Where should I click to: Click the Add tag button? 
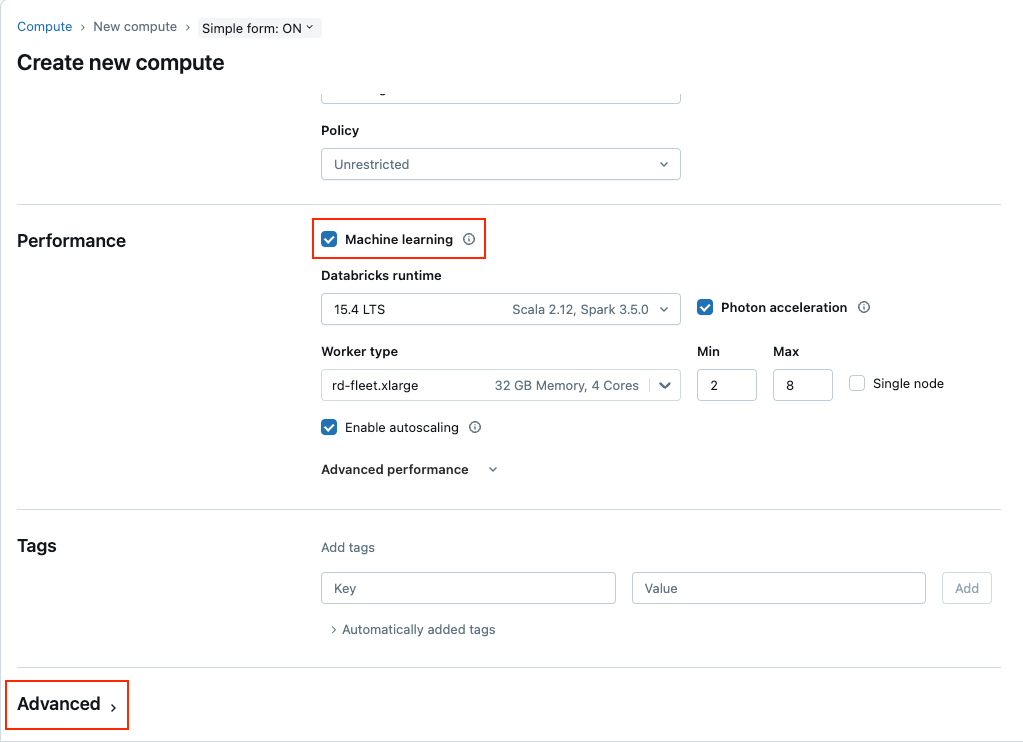point(966,589)
